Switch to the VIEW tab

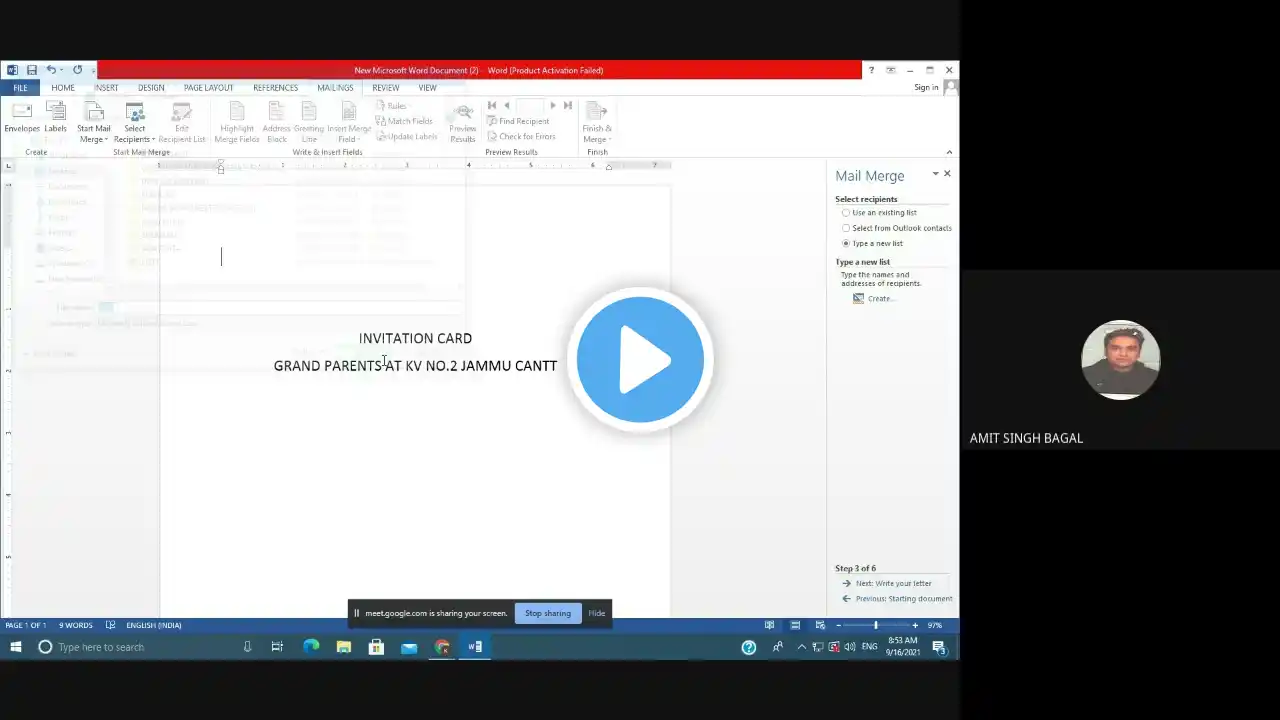click(427, 88)
